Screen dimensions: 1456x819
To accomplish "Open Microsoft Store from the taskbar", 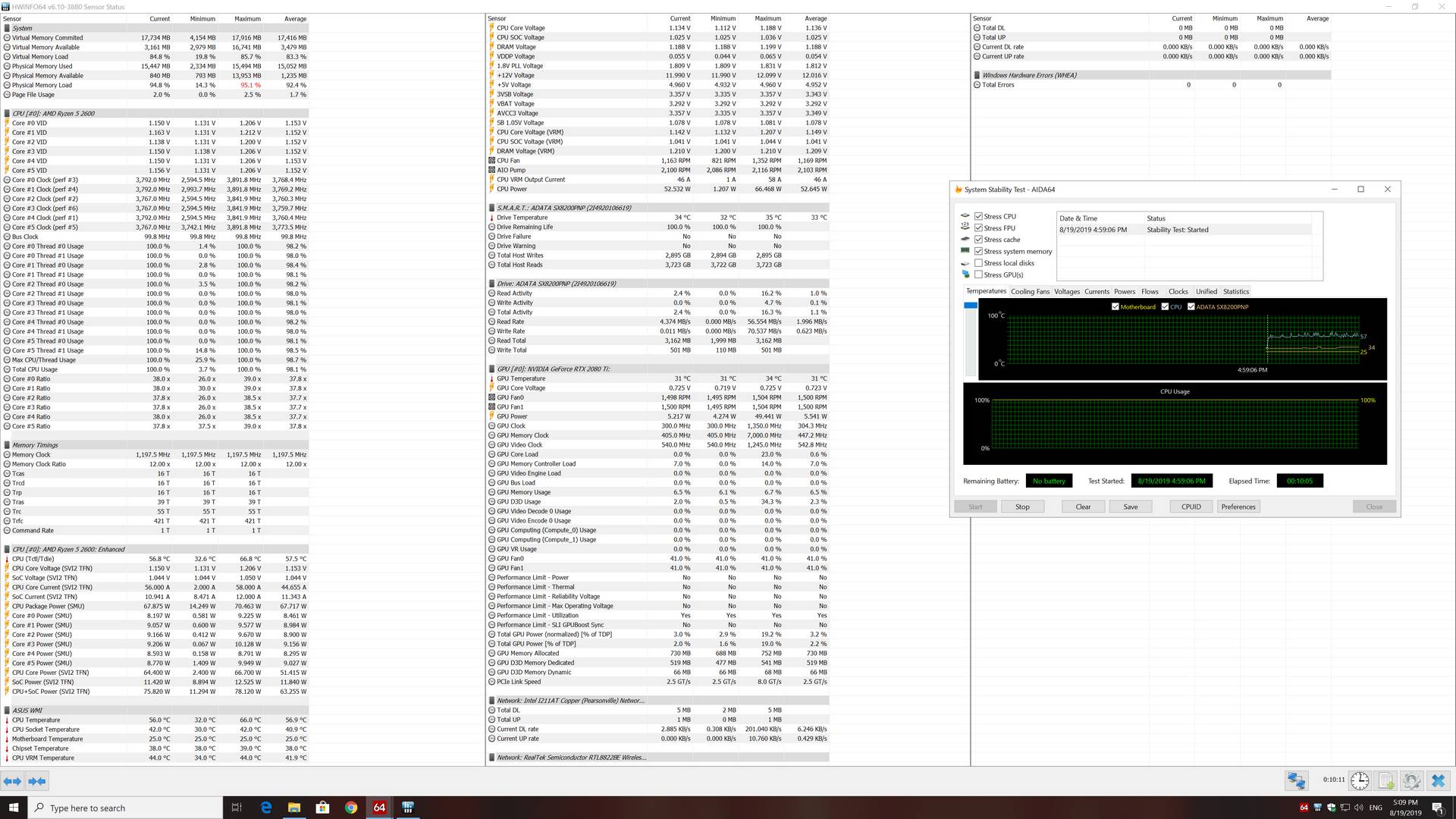I will click(322, 808).
